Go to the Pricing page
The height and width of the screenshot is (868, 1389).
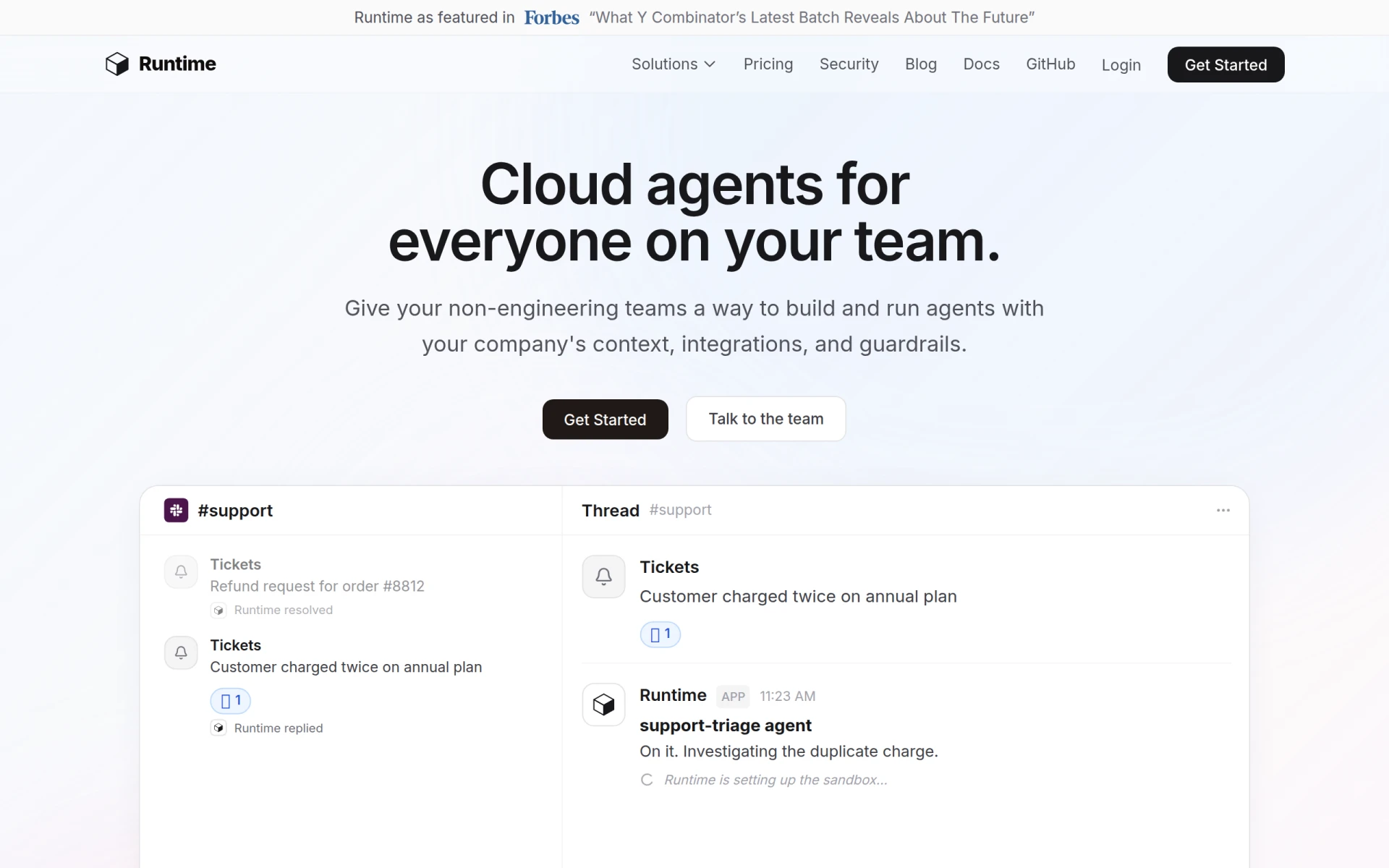(768, 64)
